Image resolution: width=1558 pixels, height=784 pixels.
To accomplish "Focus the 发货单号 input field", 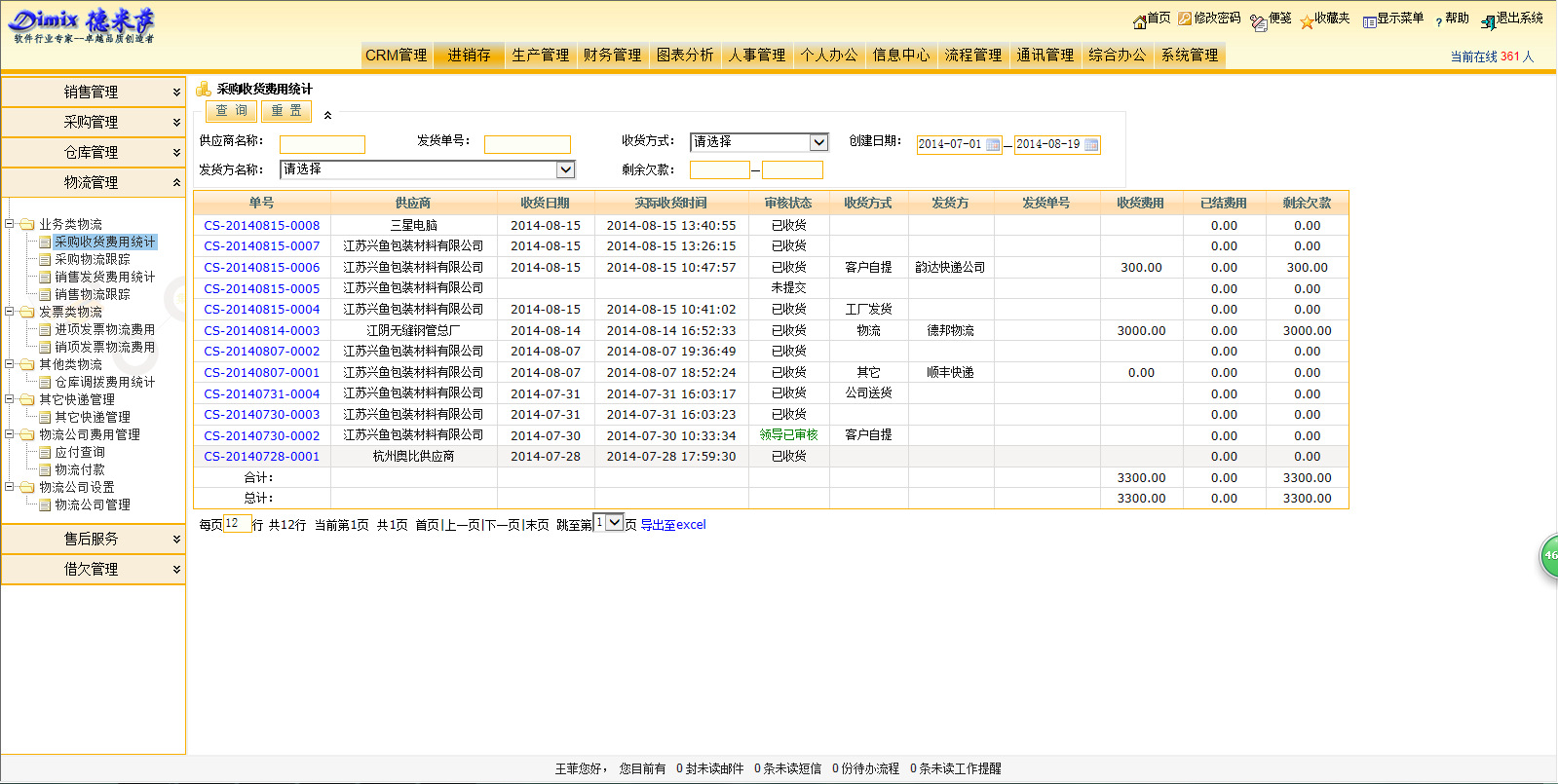I will pyautogui.click(x=527, y=144).
